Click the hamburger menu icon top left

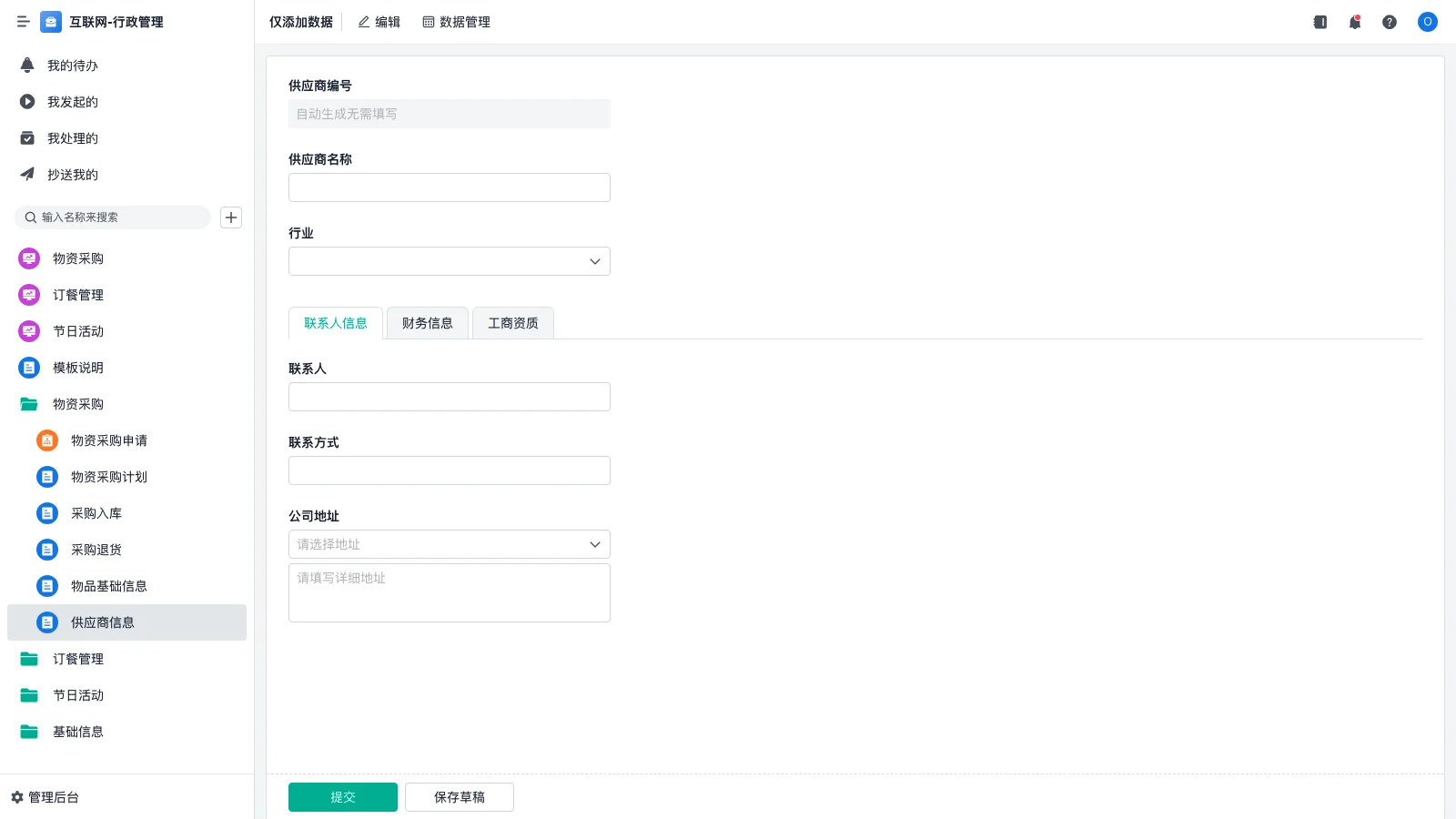pos(23,22)
